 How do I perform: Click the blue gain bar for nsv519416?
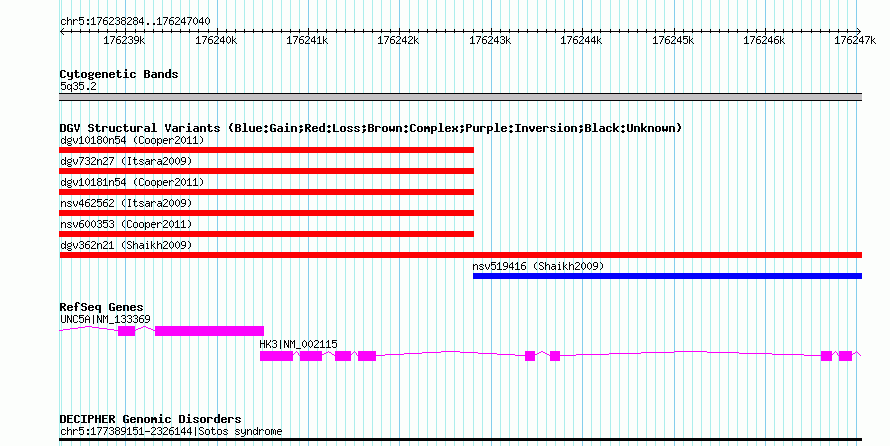668,276
